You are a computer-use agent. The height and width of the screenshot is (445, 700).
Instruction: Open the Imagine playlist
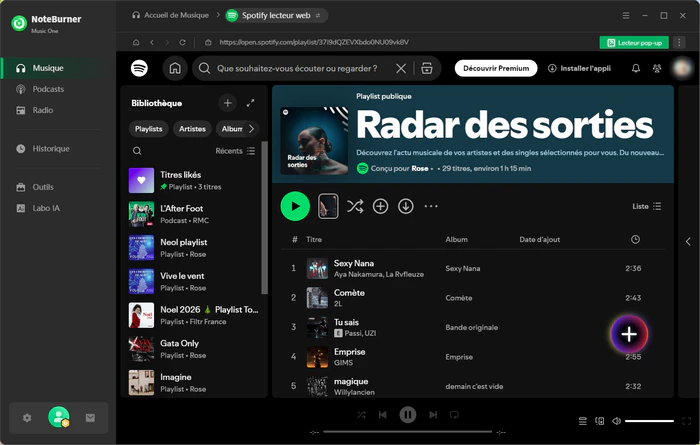tap(194, 383)
